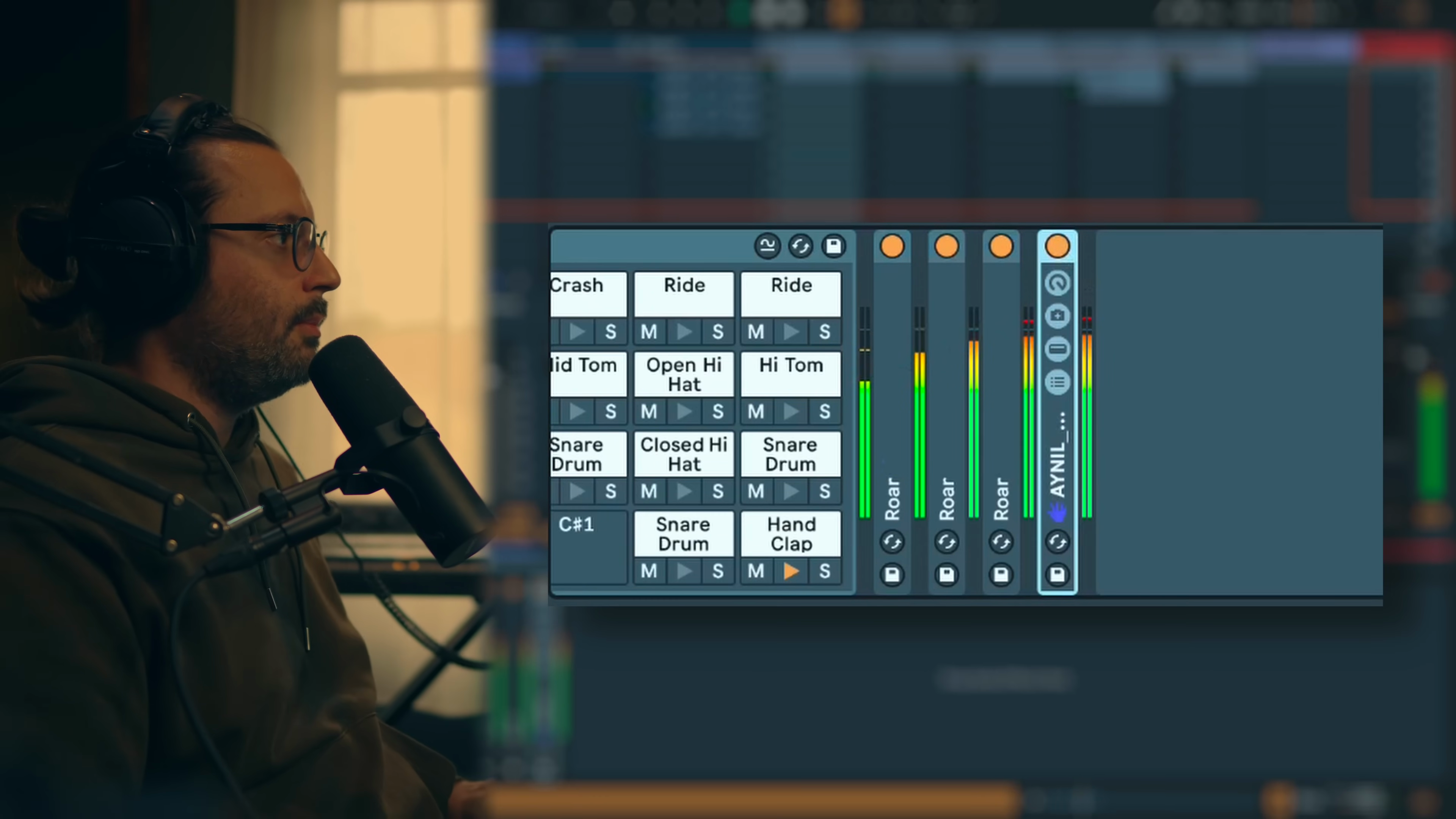The width and height of the screenshot is (1456, 819).
Task: Preview the Hi Tom pad sound
Action: click(791, 411)
